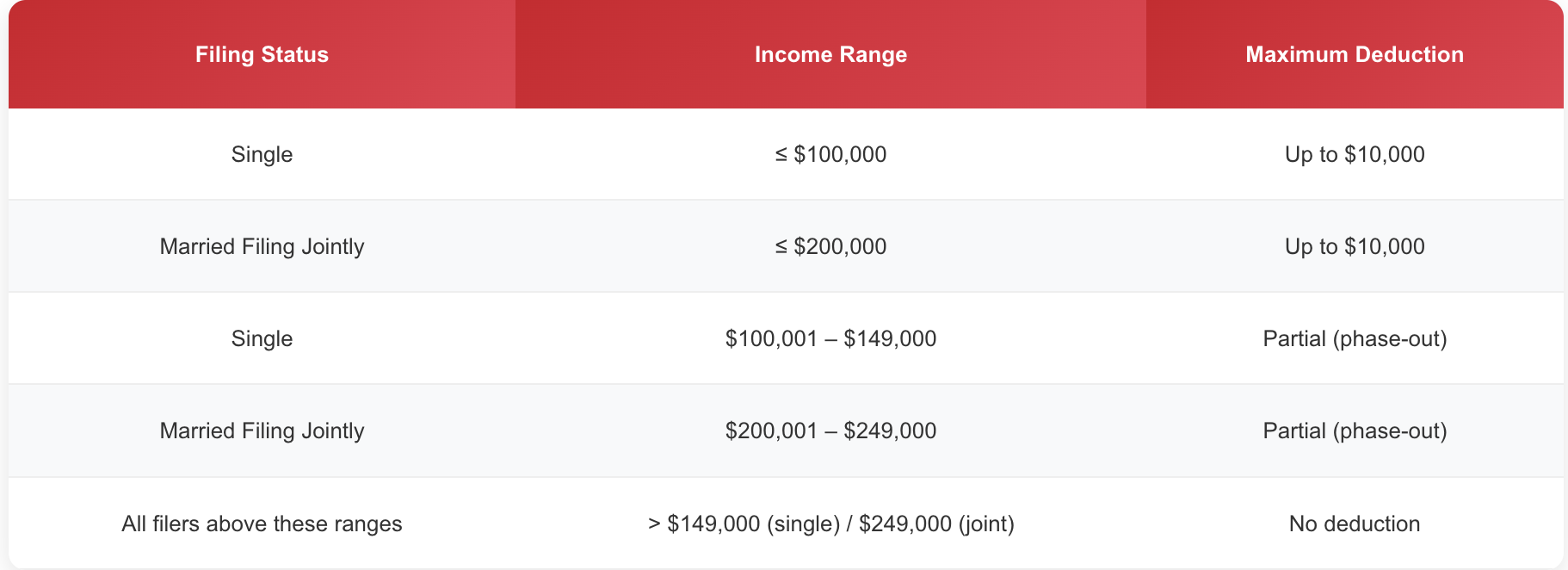The width and height of the screenshot is (1568, 570).
Task: Click the ≤ $100,000 income cell
Action: click(830, 154)
